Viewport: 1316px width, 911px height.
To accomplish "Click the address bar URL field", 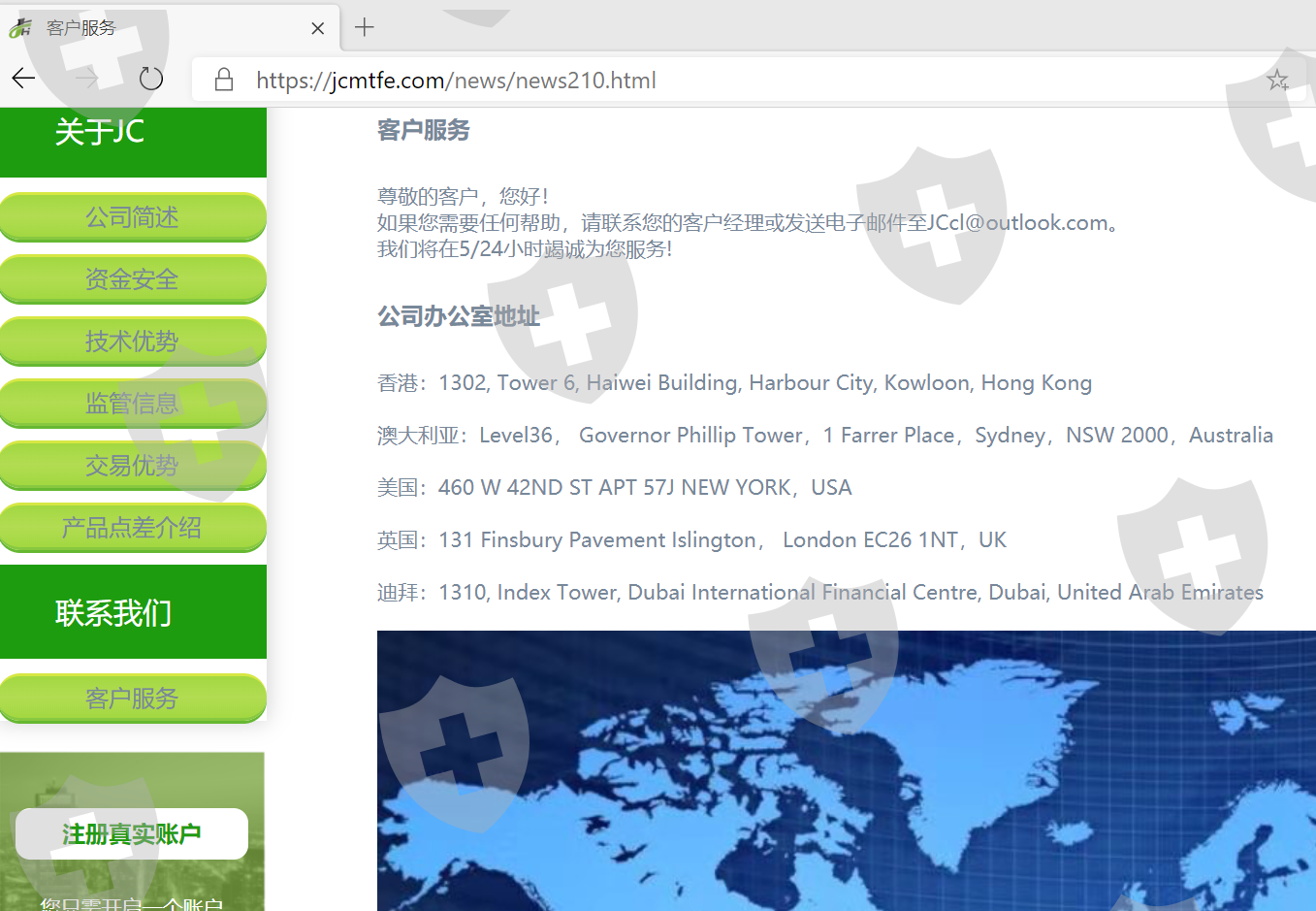I will [x=679, y=81].
